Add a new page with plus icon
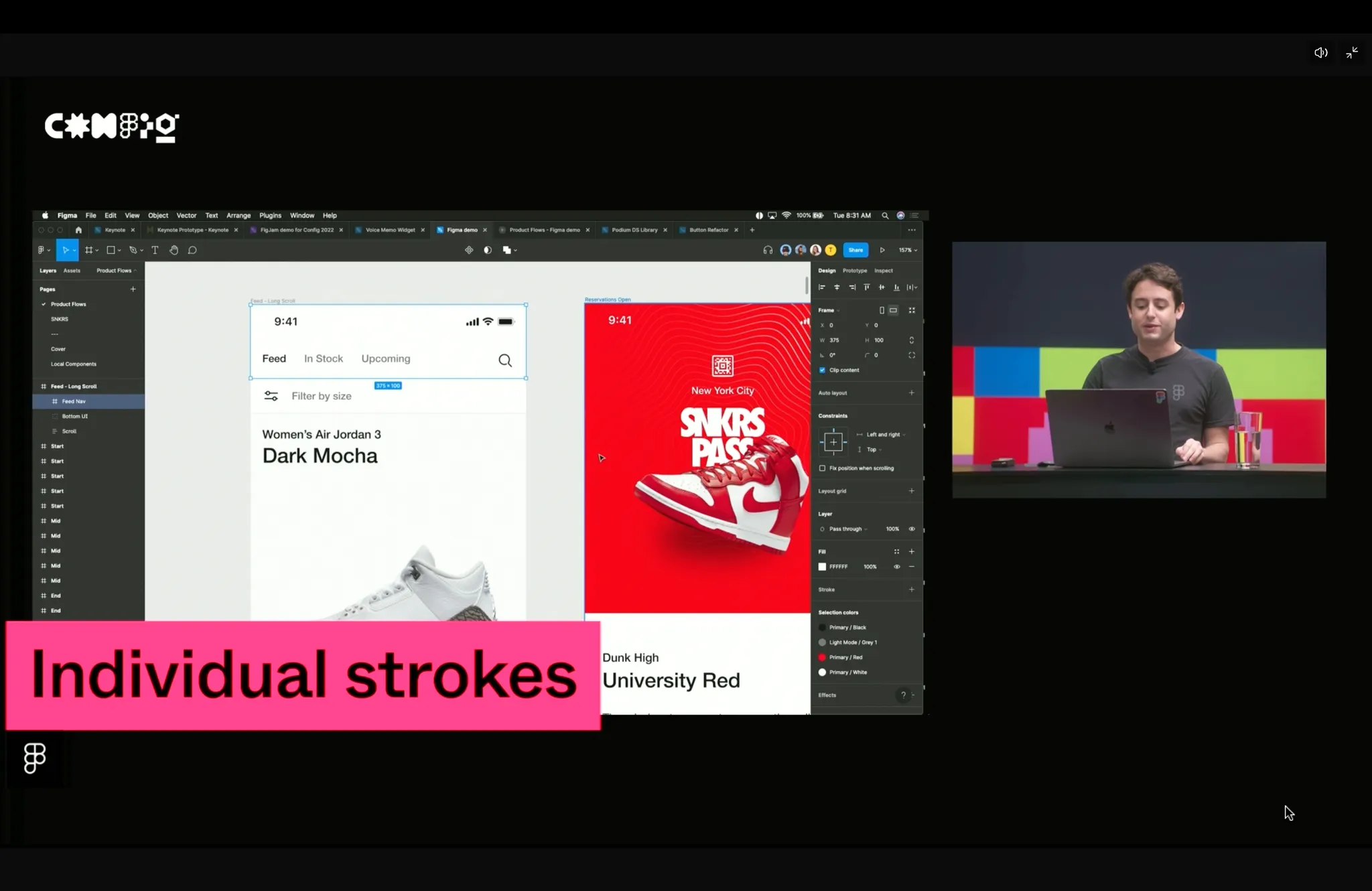 [133, 289]
